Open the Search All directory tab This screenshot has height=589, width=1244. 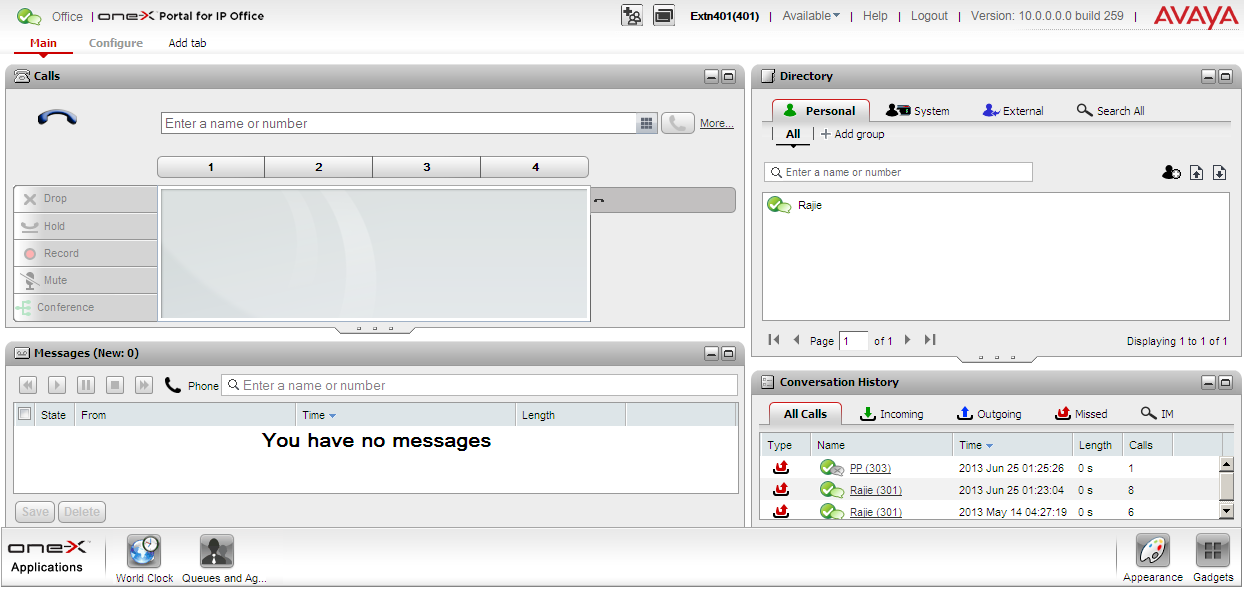[x=1110, y=111]
